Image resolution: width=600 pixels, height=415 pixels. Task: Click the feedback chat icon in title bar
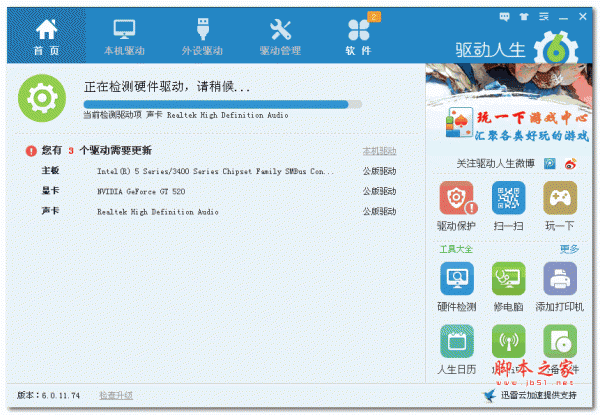(x=504, y=17)
